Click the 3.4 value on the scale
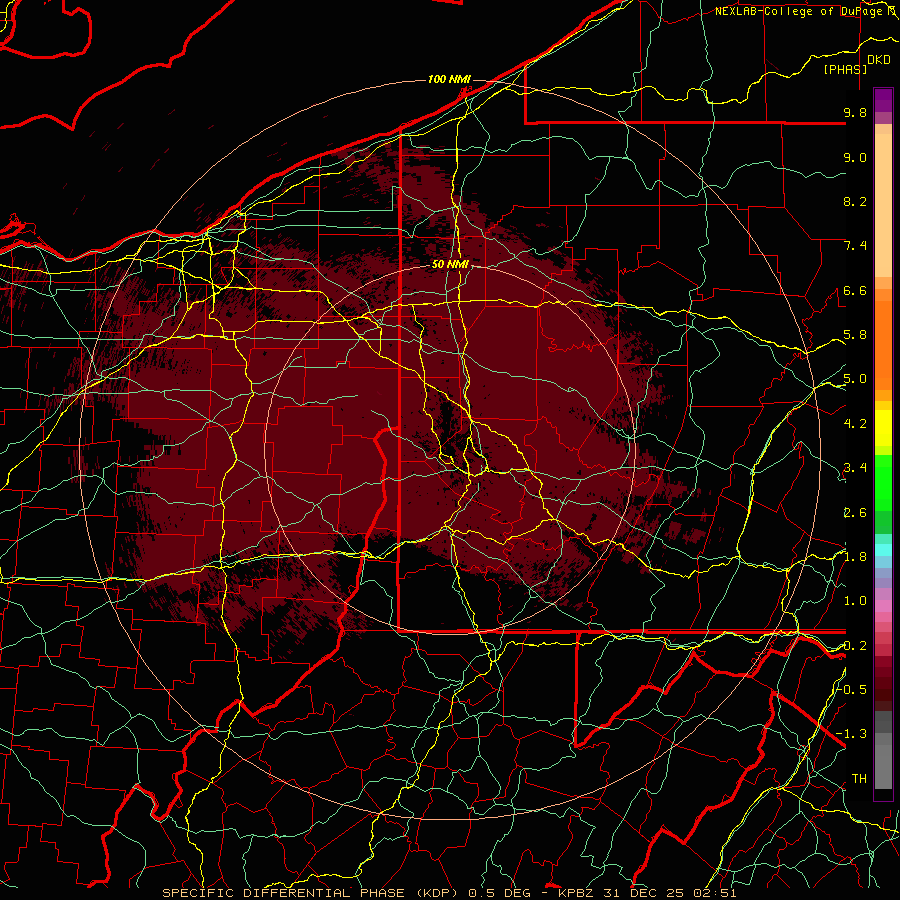This screenshot has height=900, width=900. coord(855,468)
